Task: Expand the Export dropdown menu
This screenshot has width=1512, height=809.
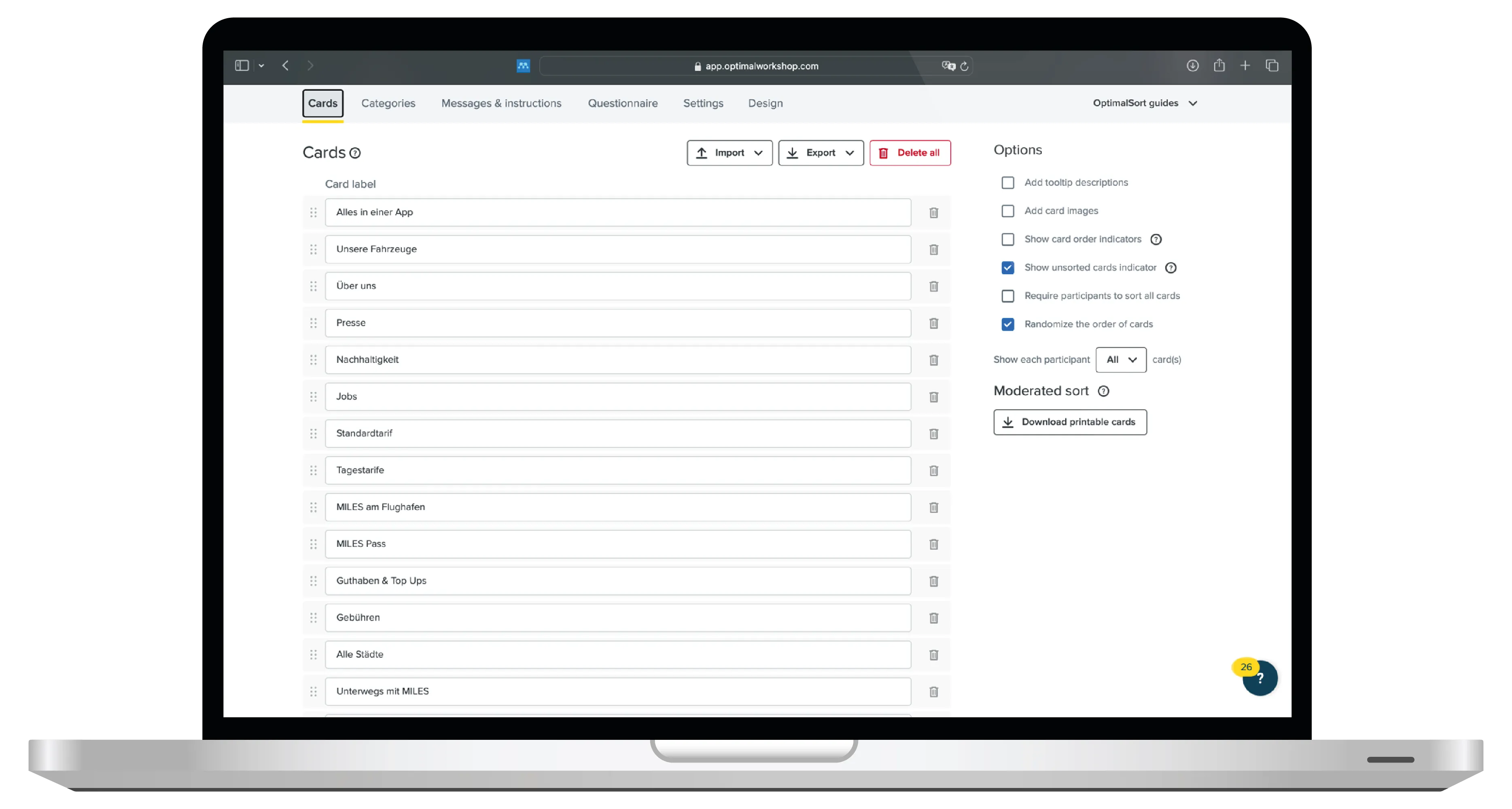Action: pos(821,153)
